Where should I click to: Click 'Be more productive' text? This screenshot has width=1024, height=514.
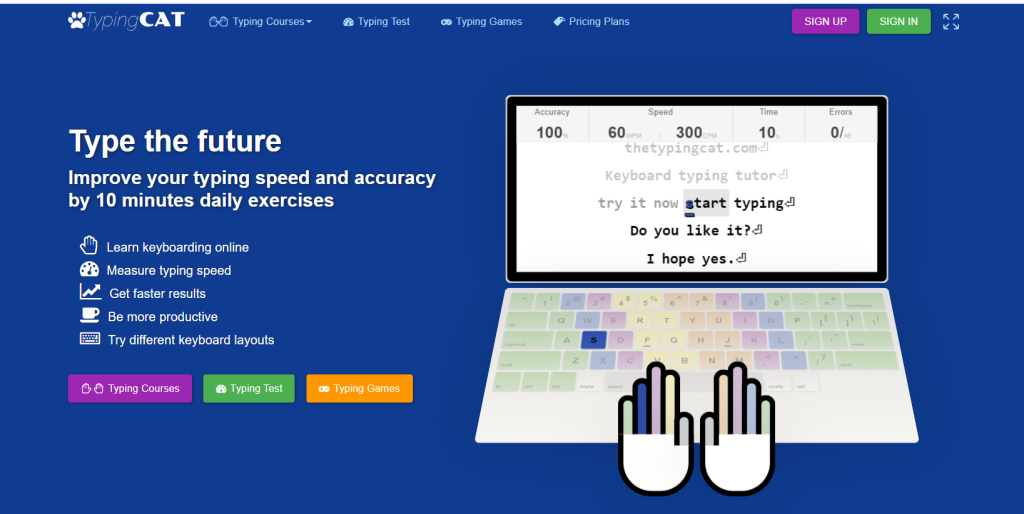[163, 317]
